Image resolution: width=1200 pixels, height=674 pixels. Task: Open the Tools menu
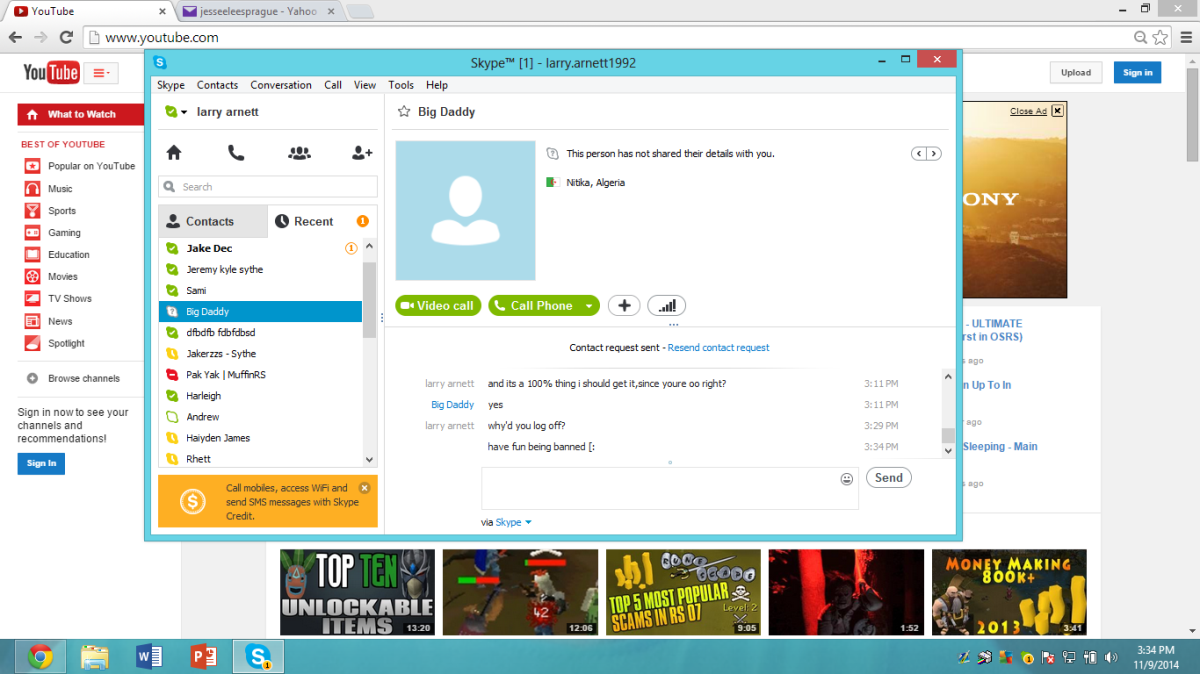pyautogui.click(x=401, y=85)
